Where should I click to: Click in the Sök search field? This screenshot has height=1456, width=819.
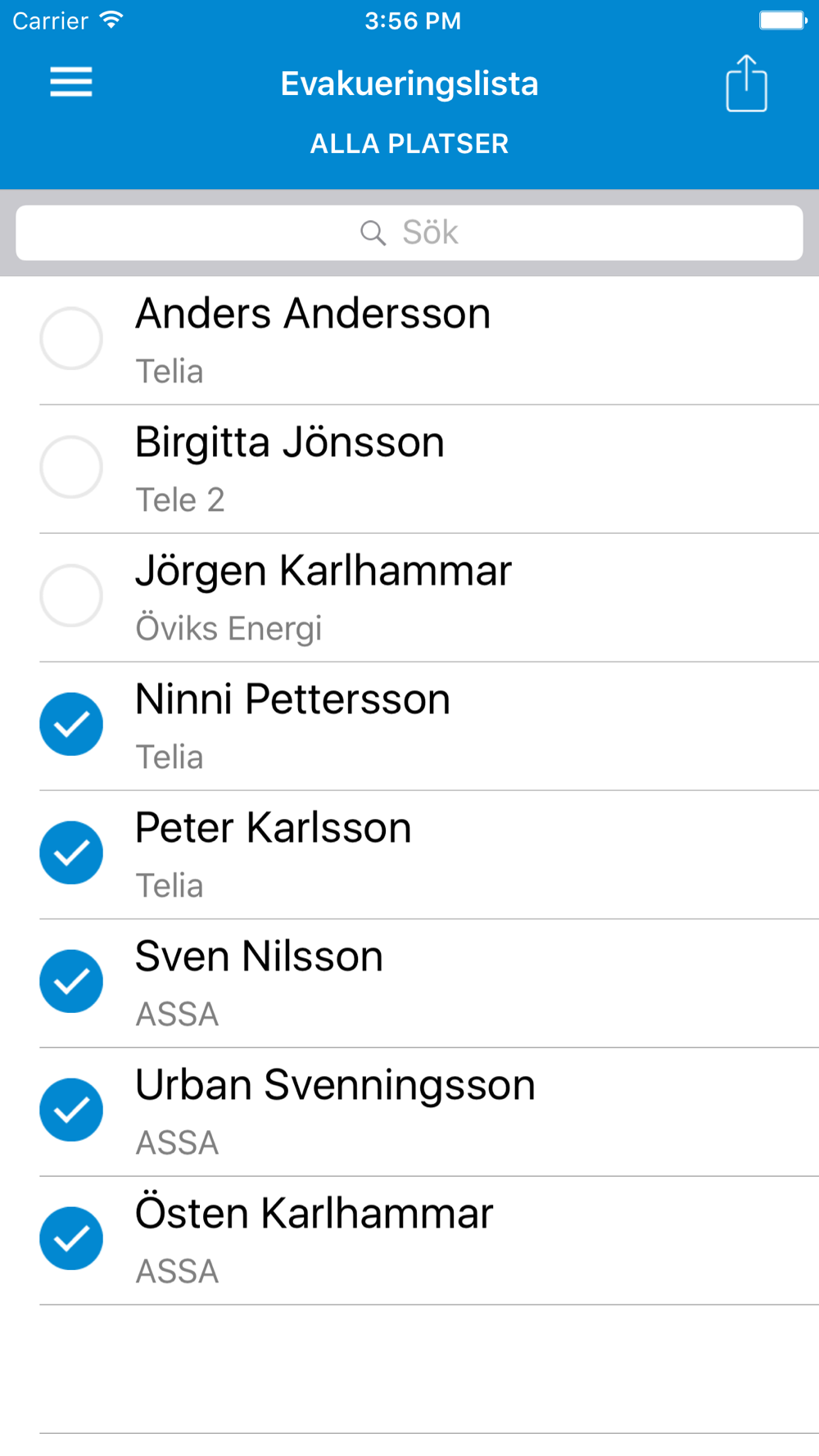coord(409,233)
